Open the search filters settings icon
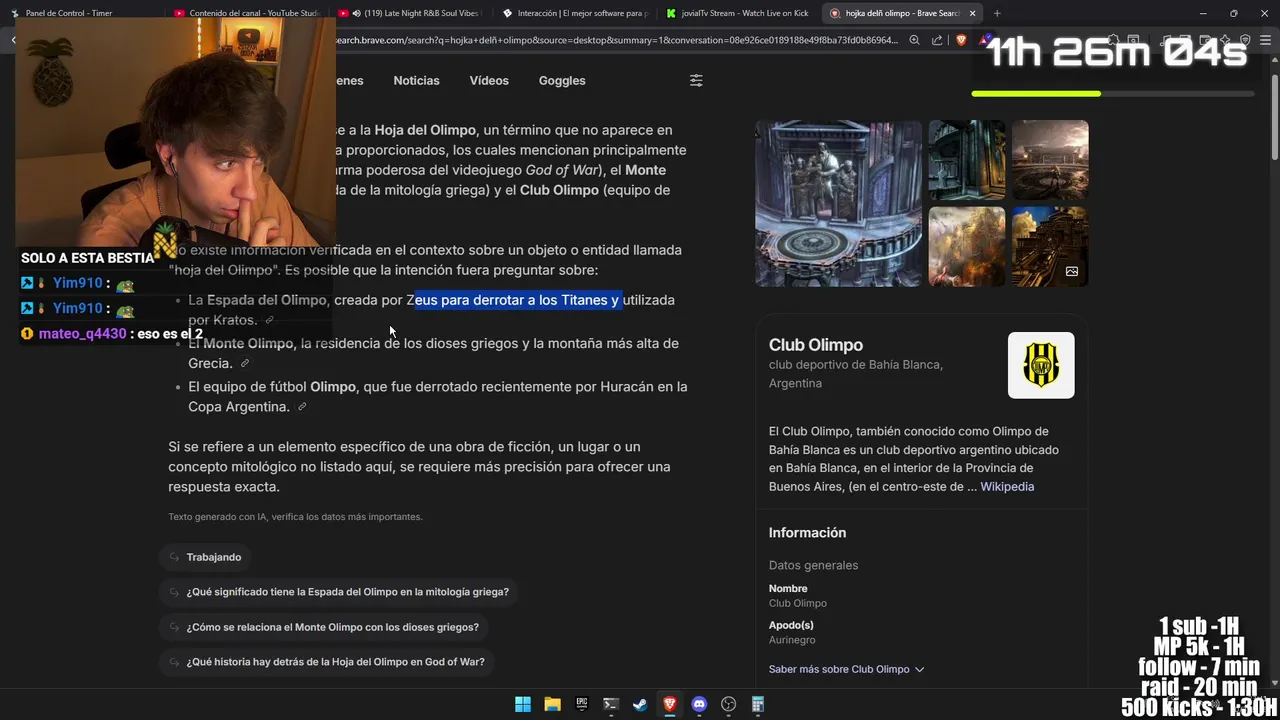Screen dimensions: 1280x720 click(x=696, y=81)
